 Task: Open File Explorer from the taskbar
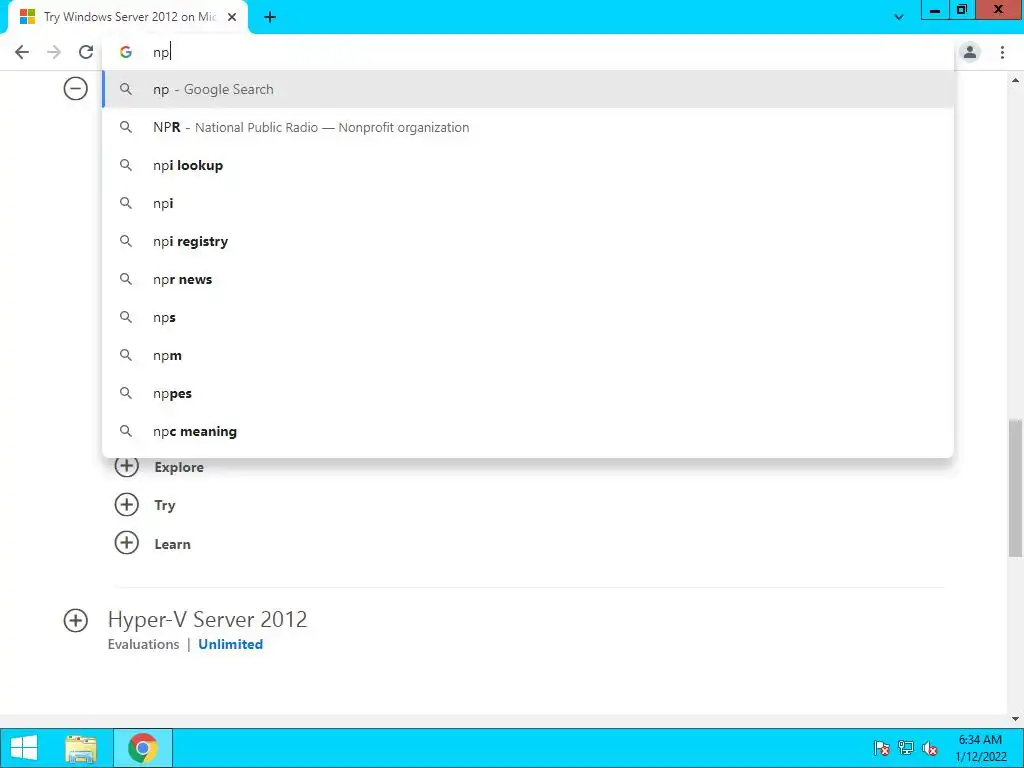[x=81, y=748]
